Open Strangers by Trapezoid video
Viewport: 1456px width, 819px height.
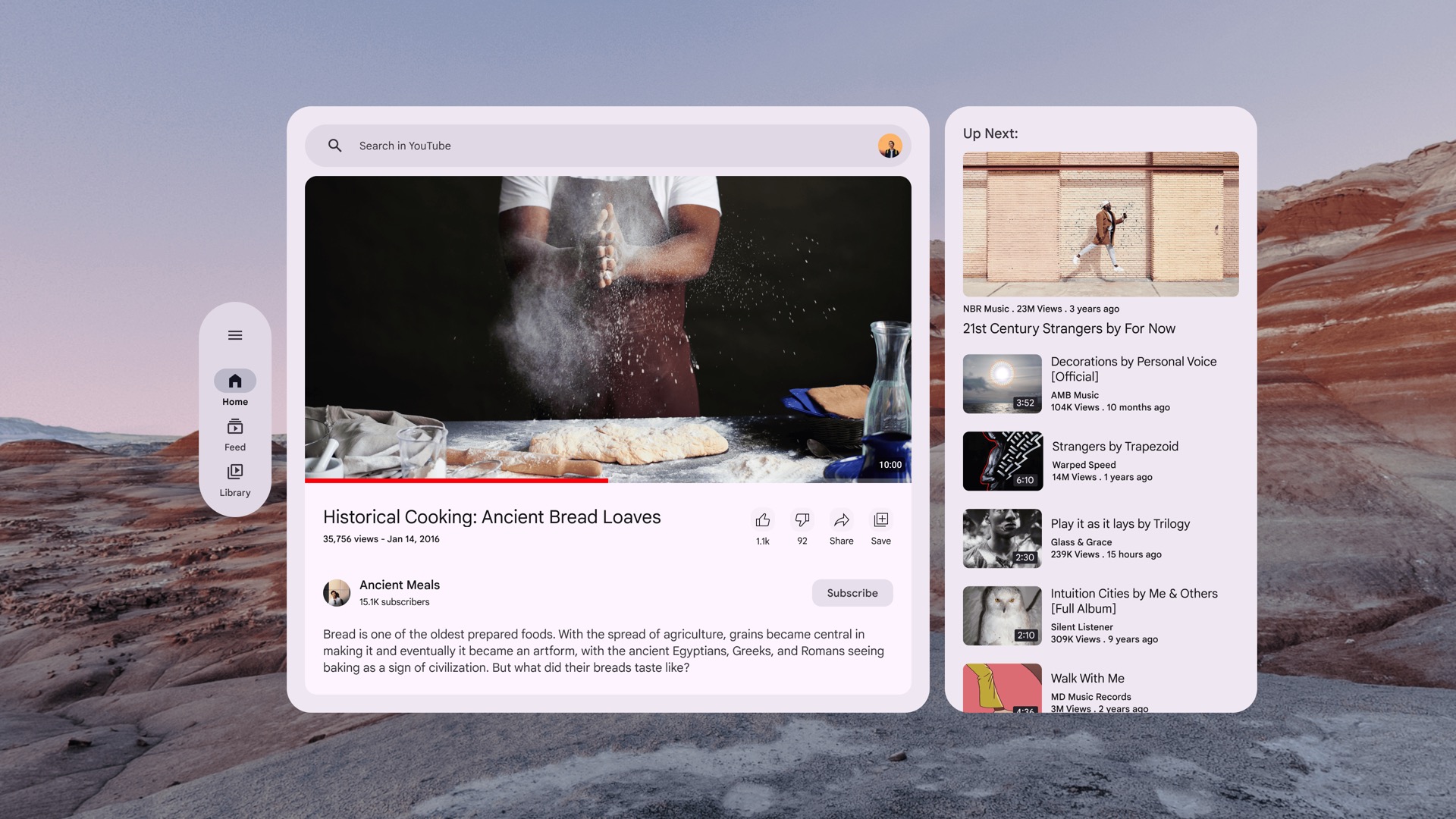click(x=1115, y=447)
